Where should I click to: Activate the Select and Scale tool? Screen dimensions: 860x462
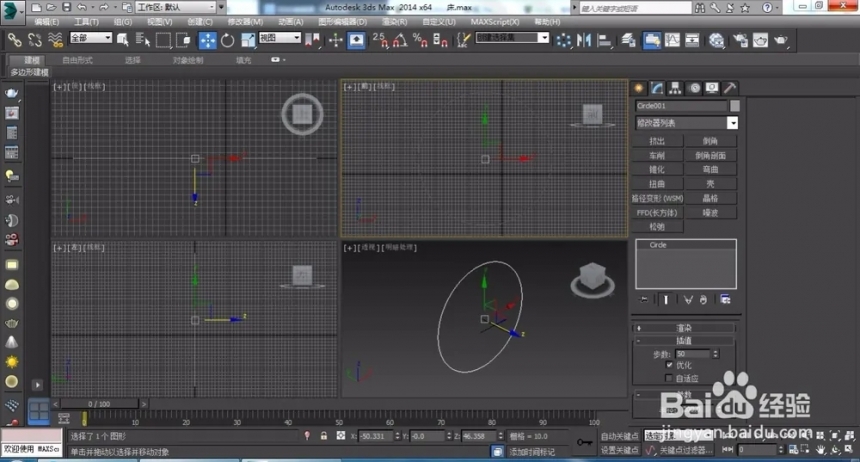point(248,40)
